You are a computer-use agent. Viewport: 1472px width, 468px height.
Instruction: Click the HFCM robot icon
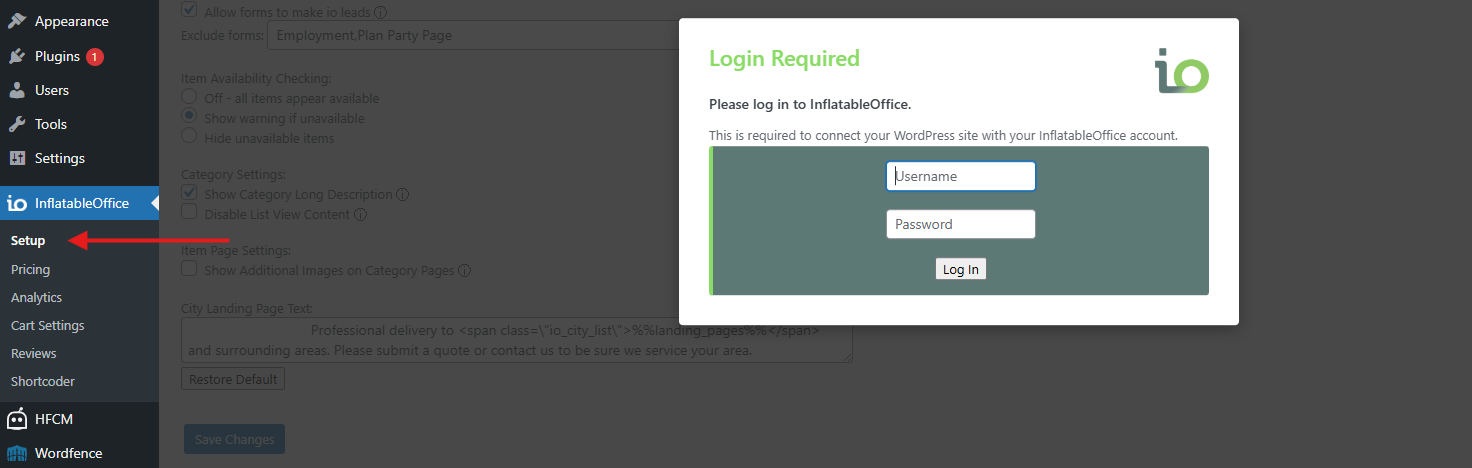pyautogui.click(x=17, y=419)
